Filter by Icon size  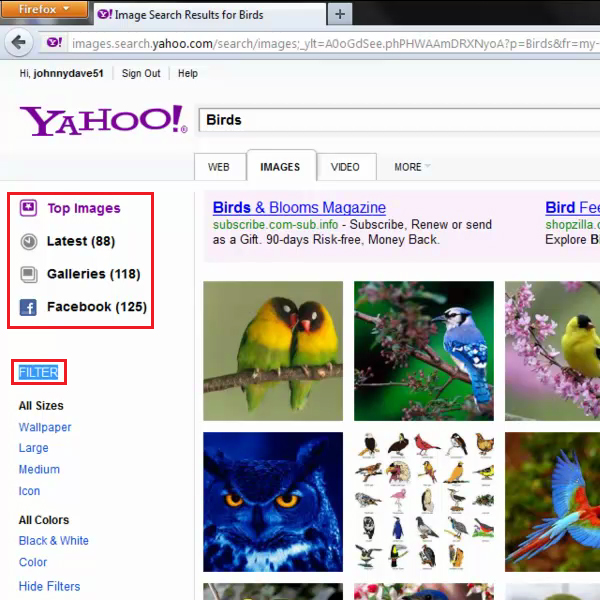point(29,491)
